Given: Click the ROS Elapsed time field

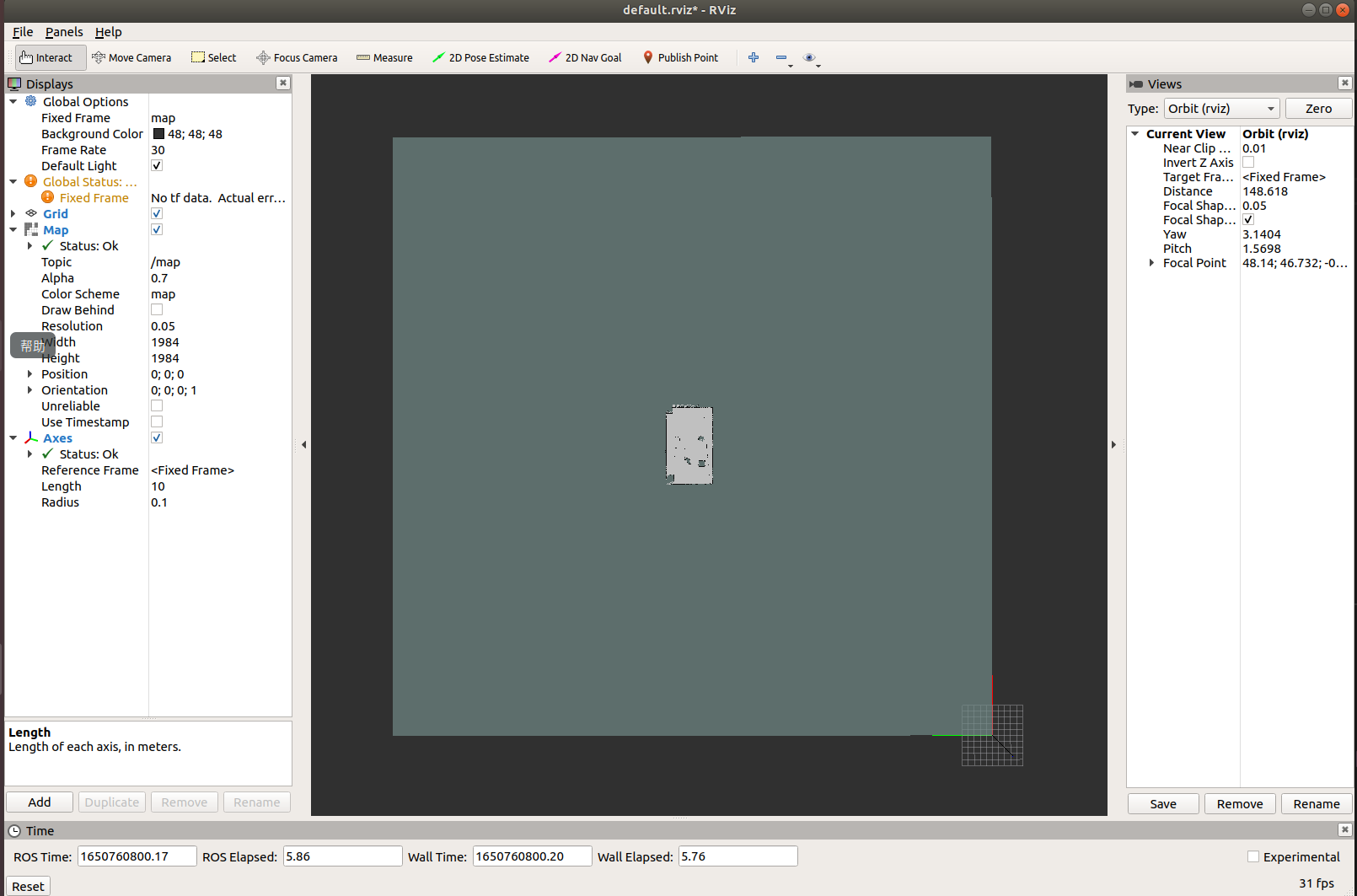Looking at the screenshot, I should (x=342, y=856).
